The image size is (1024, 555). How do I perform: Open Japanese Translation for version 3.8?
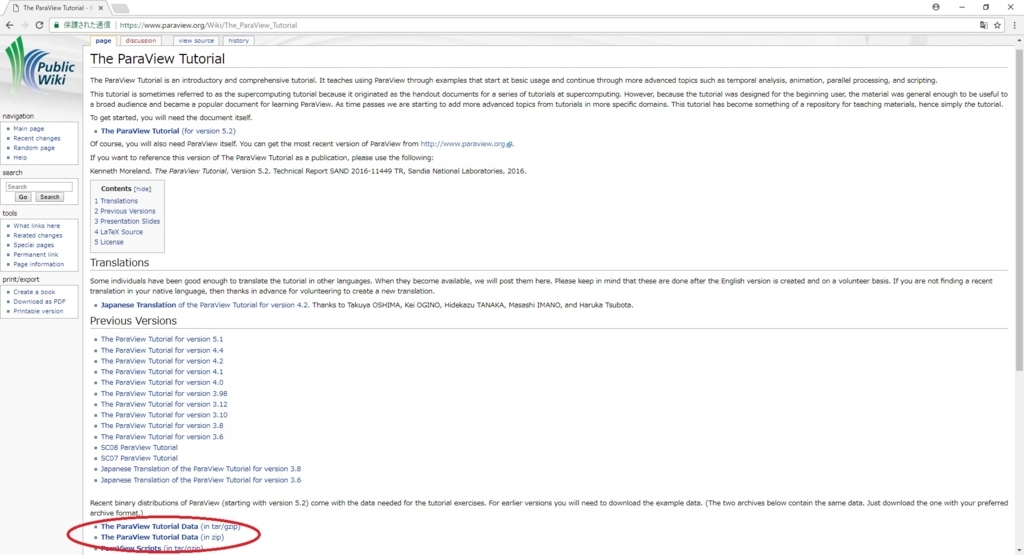pyautogui.click(x=200, y=469)
